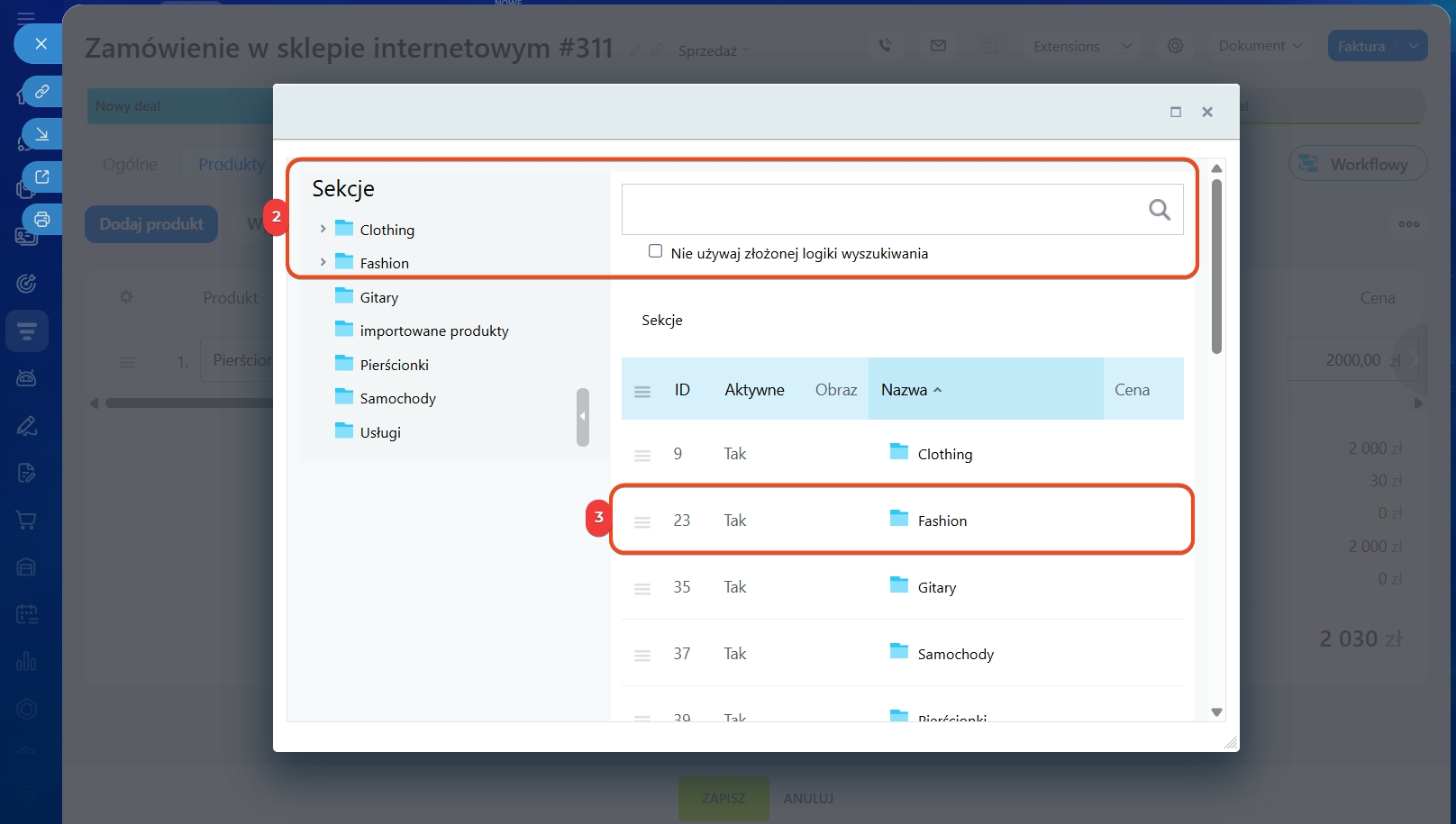The width and height of the screenshot is (1456, 824).
Task: Click the shopping cart sidebar icon
Action: click(x=26, y=521)
